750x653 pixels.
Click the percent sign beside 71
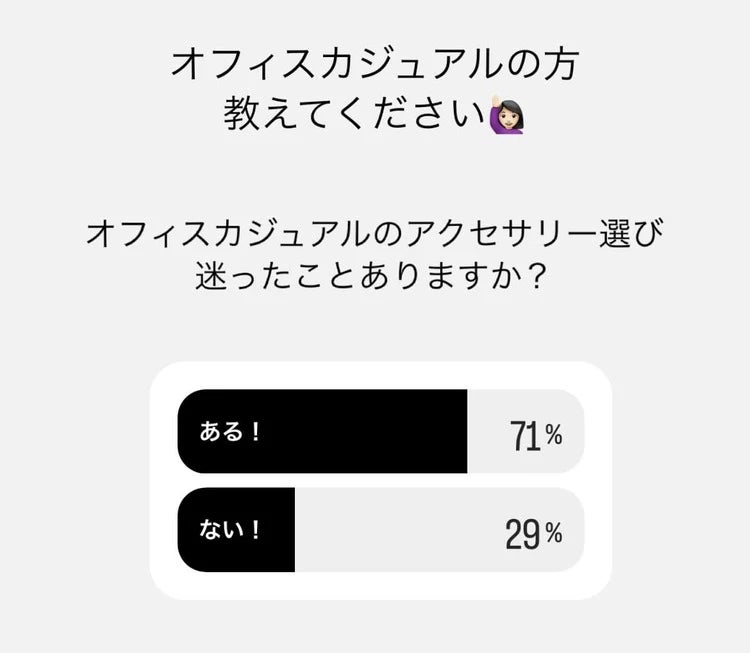[554, 435]
